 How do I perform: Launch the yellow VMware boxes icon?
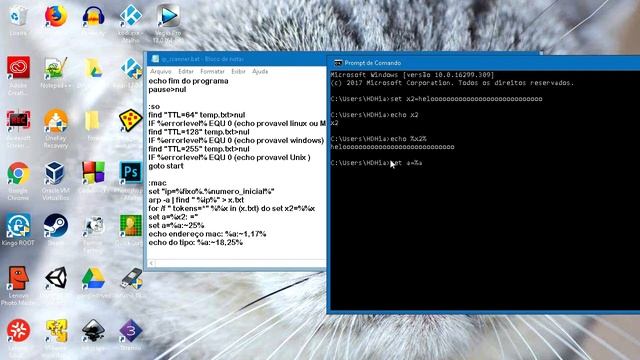click(56, 331)
